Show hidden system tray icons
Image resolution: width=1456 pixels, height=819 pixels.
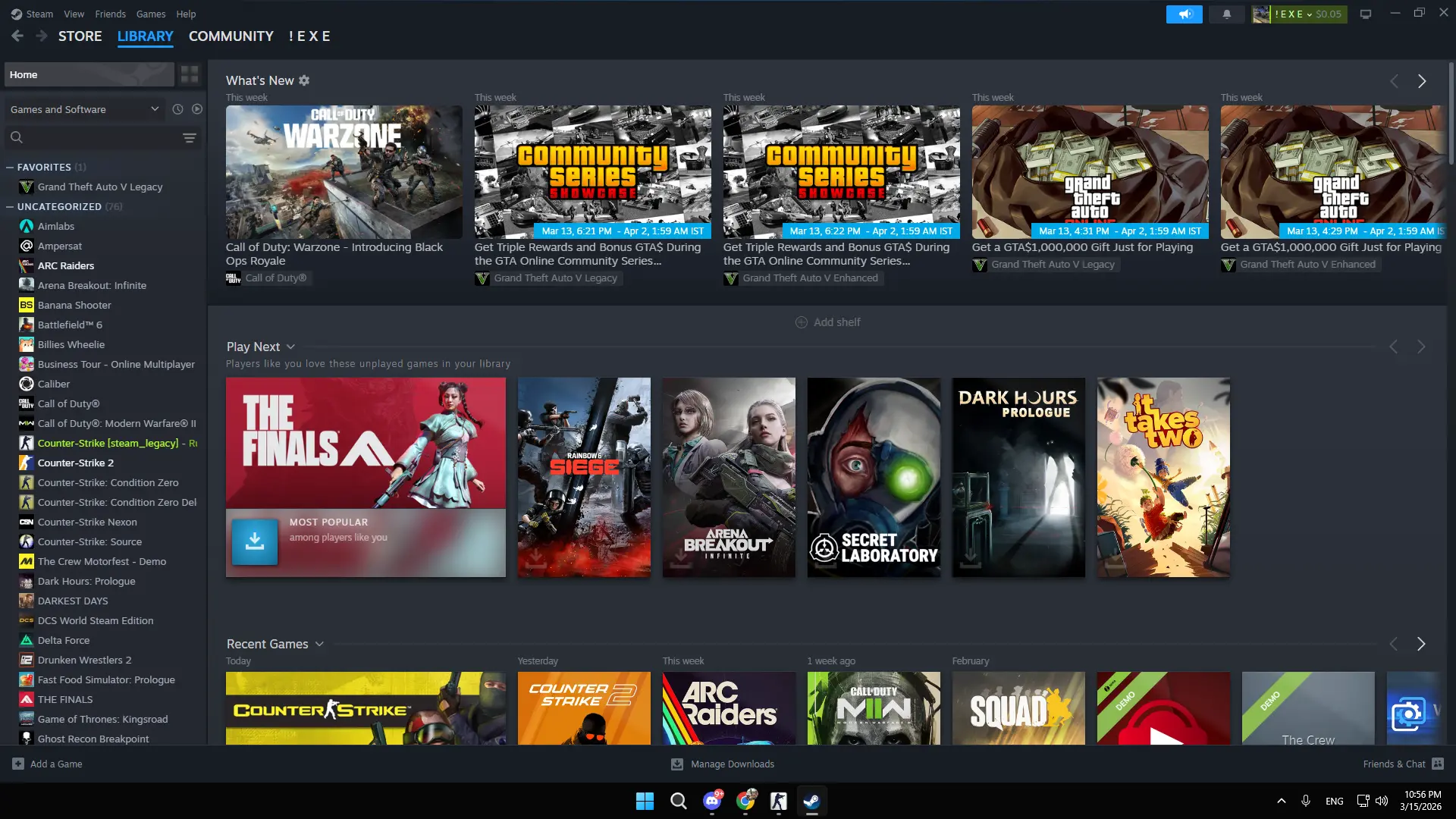pos(1282,801)
